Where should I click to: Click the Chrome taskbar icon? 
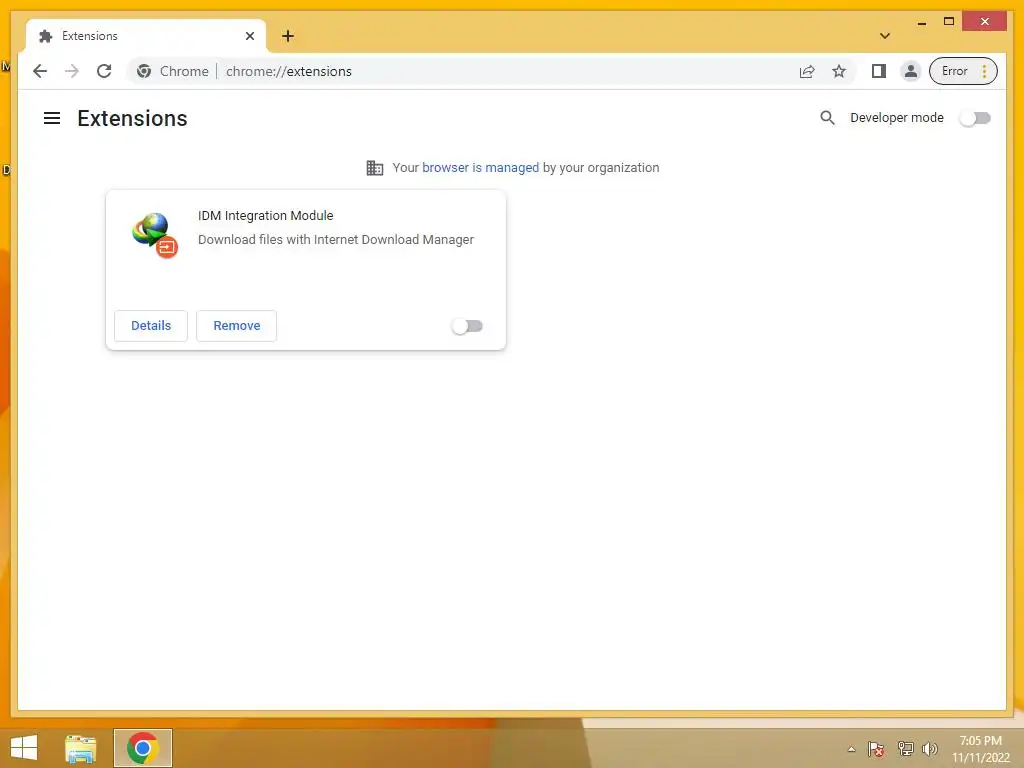click(143, 748)
